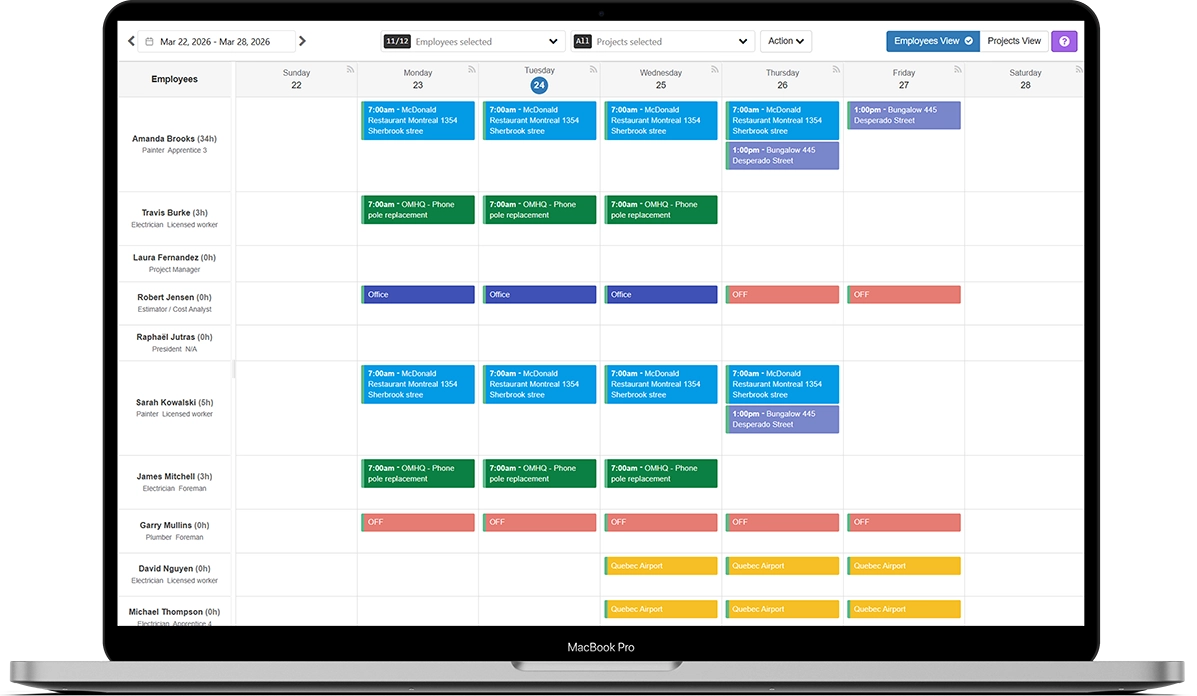The height and width of the screenshot is (696, 1197).
Task: Select employee Travis Burke
Action: tap(174, 218)
